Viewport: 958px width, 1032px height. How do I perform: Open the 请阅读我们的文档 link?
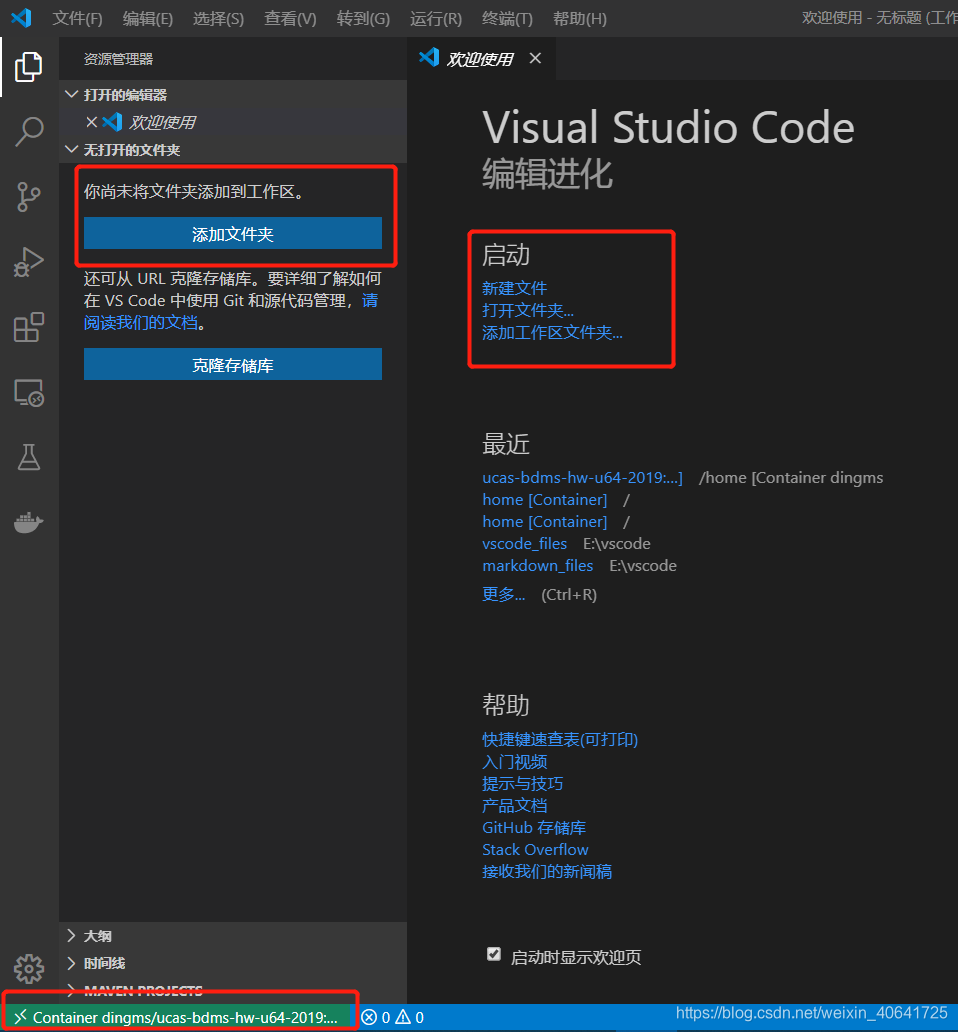(x=141, y=322)
